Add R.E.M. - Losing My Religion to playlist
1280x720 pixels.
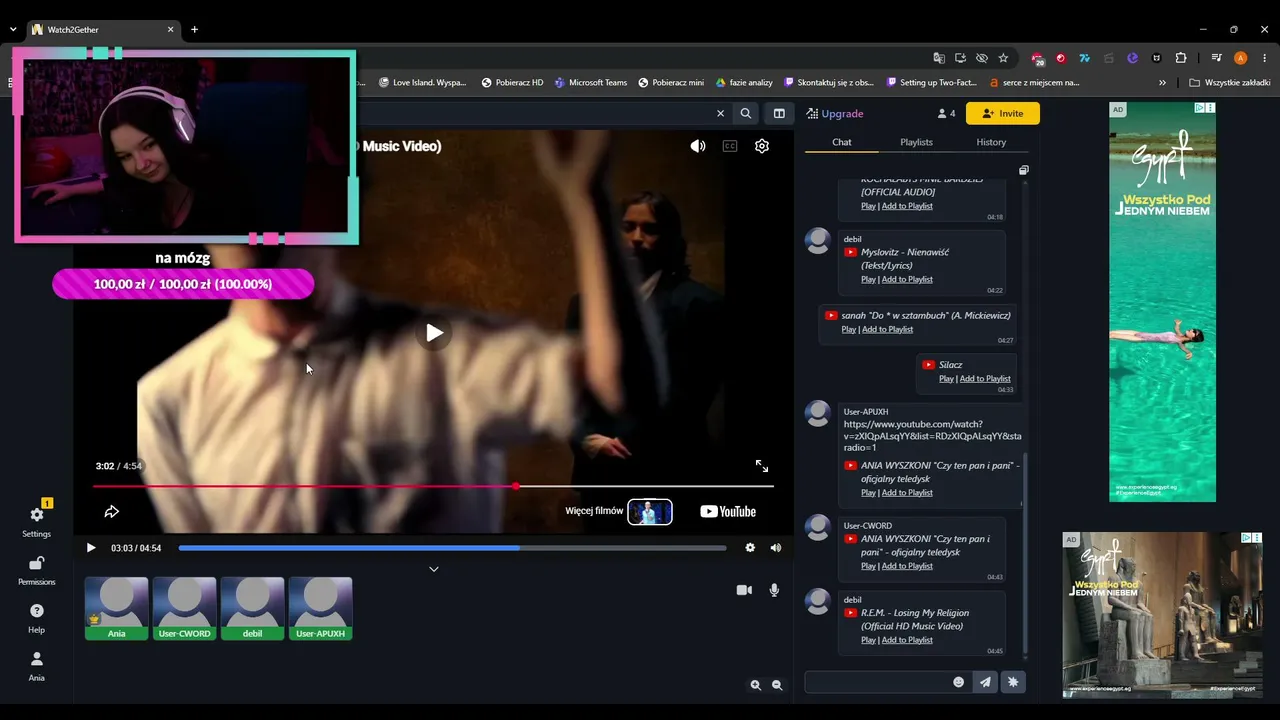907,640
